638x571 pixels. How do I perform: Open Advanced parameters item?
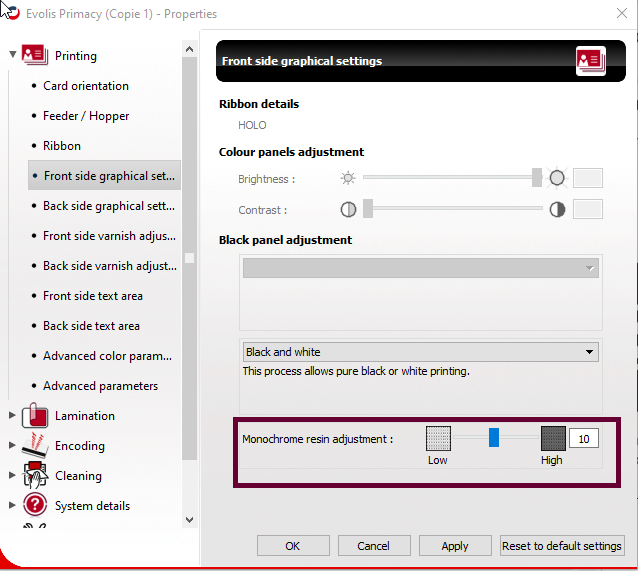click(x=101, y=386)
